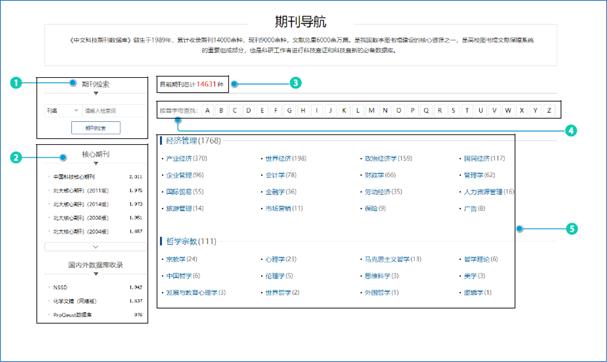607x362 pixels.
Task: Open the 劳动经济 (35) subject link
Action: pyautogui.click(x=383, y=192)
